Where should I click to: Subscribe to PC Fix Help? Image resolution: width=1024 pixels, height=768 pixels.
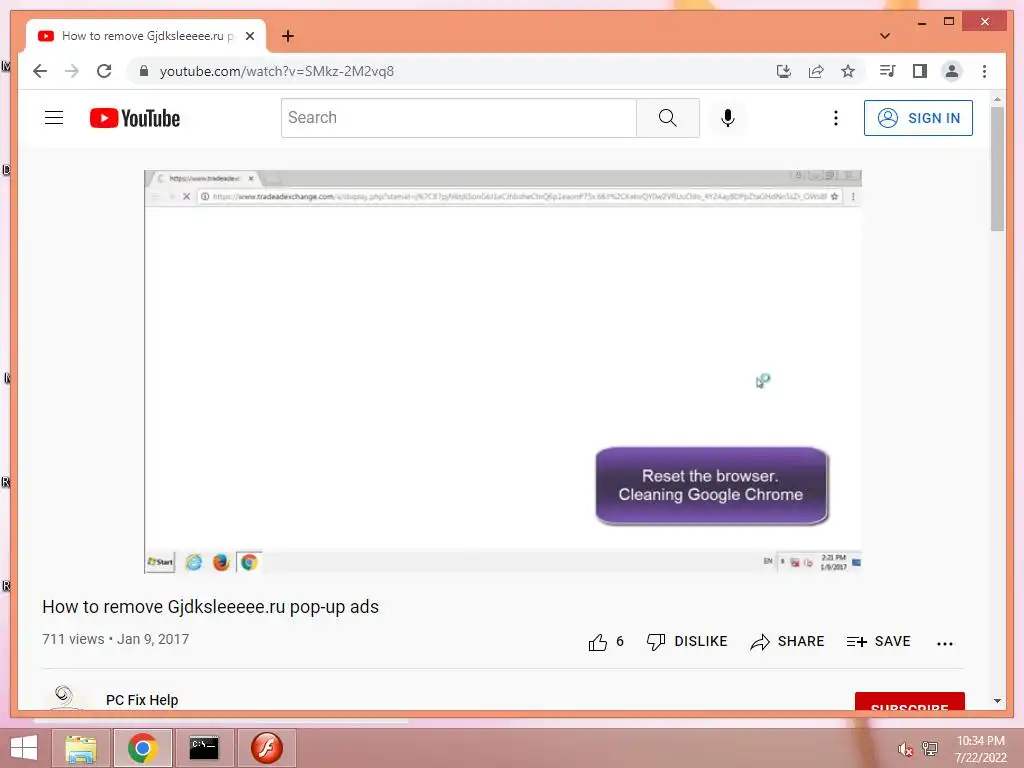coord(909,701)
